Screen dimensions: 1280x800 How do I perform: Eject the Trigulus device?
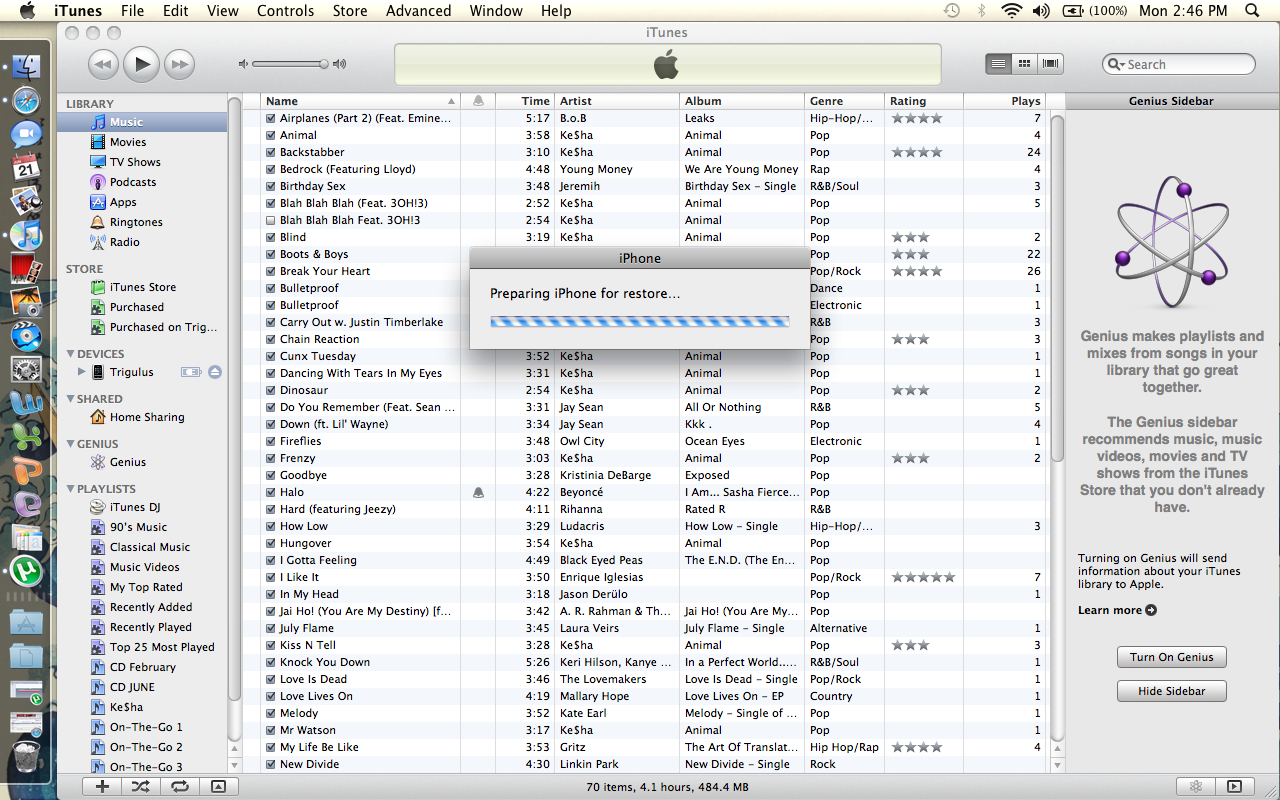pyautogui.click(x=215, y=372)
